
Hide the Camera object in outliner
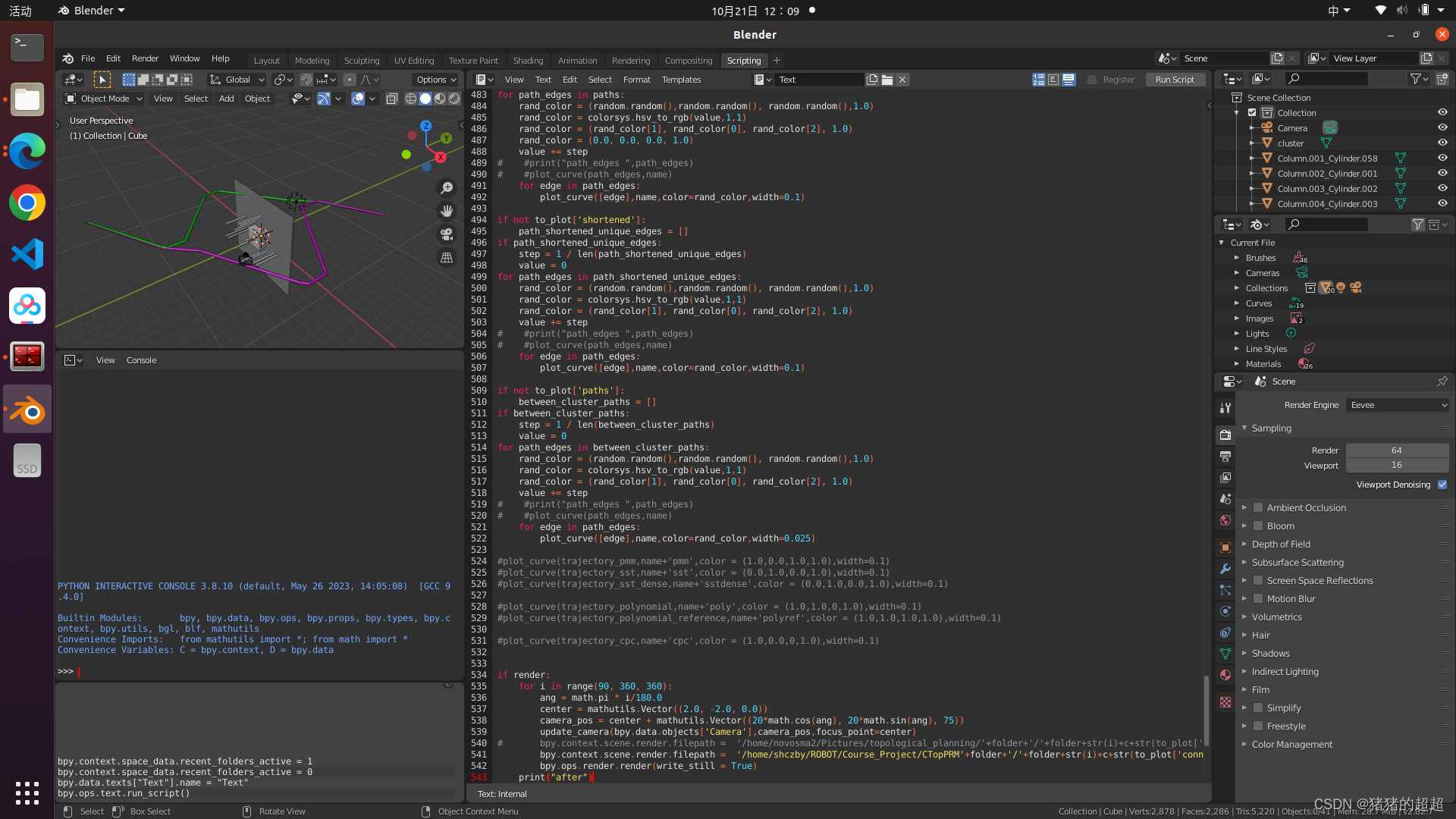click(1442, 128)
